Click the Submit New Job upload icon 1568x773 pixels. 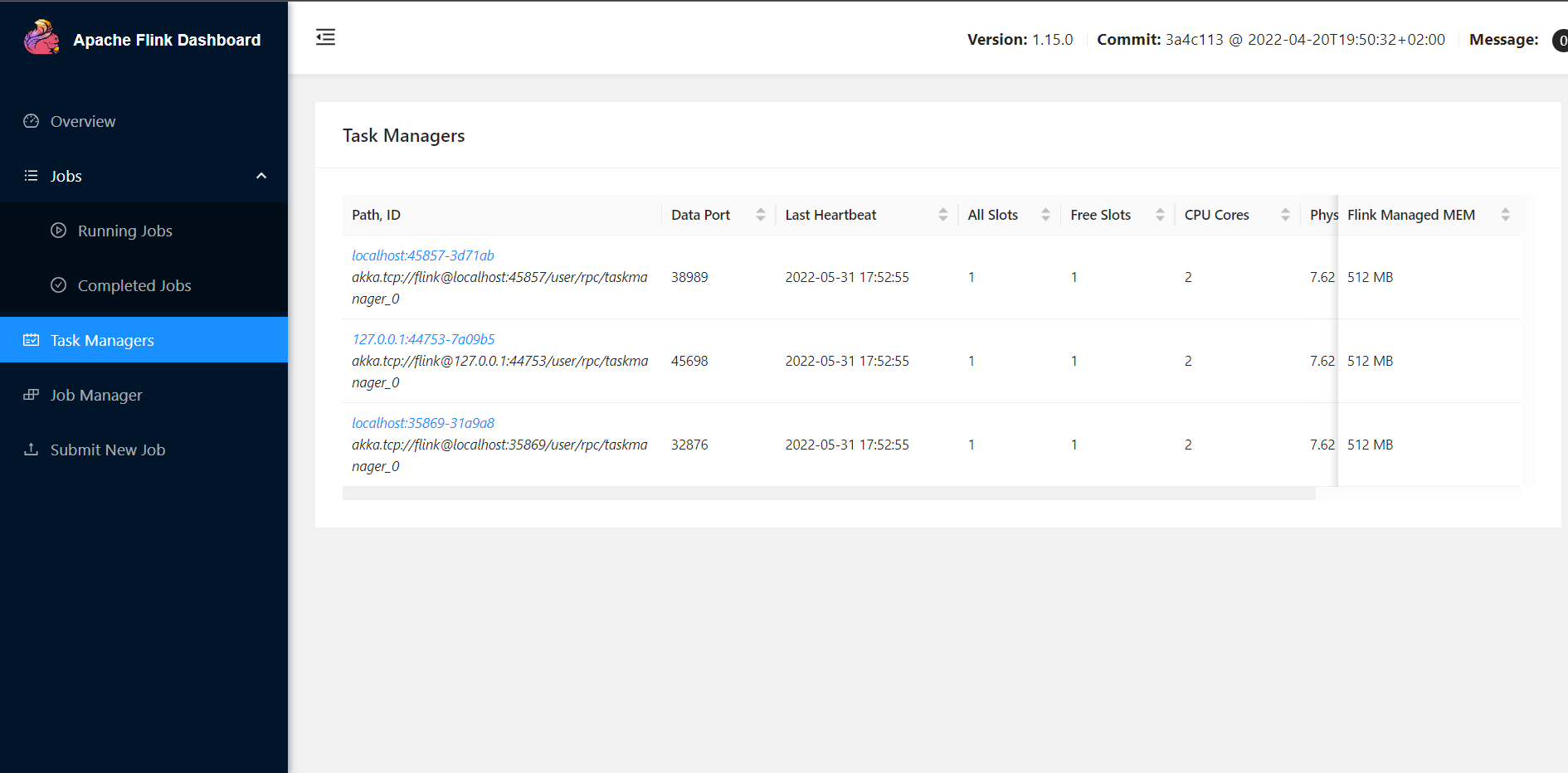[x=32, y=450]
